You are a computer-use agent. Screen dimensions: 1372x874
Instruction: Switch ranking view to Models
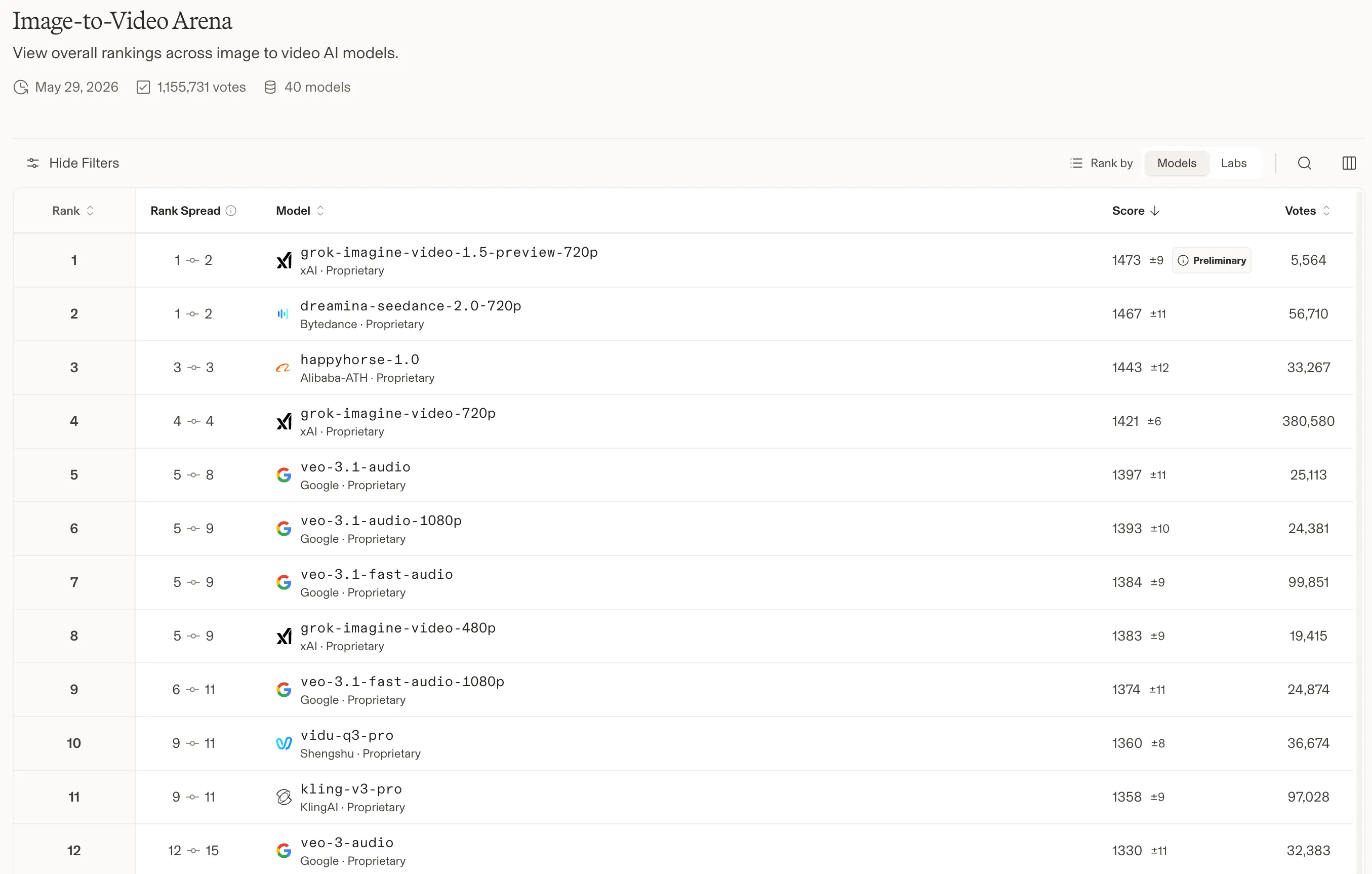[1177, 164]
